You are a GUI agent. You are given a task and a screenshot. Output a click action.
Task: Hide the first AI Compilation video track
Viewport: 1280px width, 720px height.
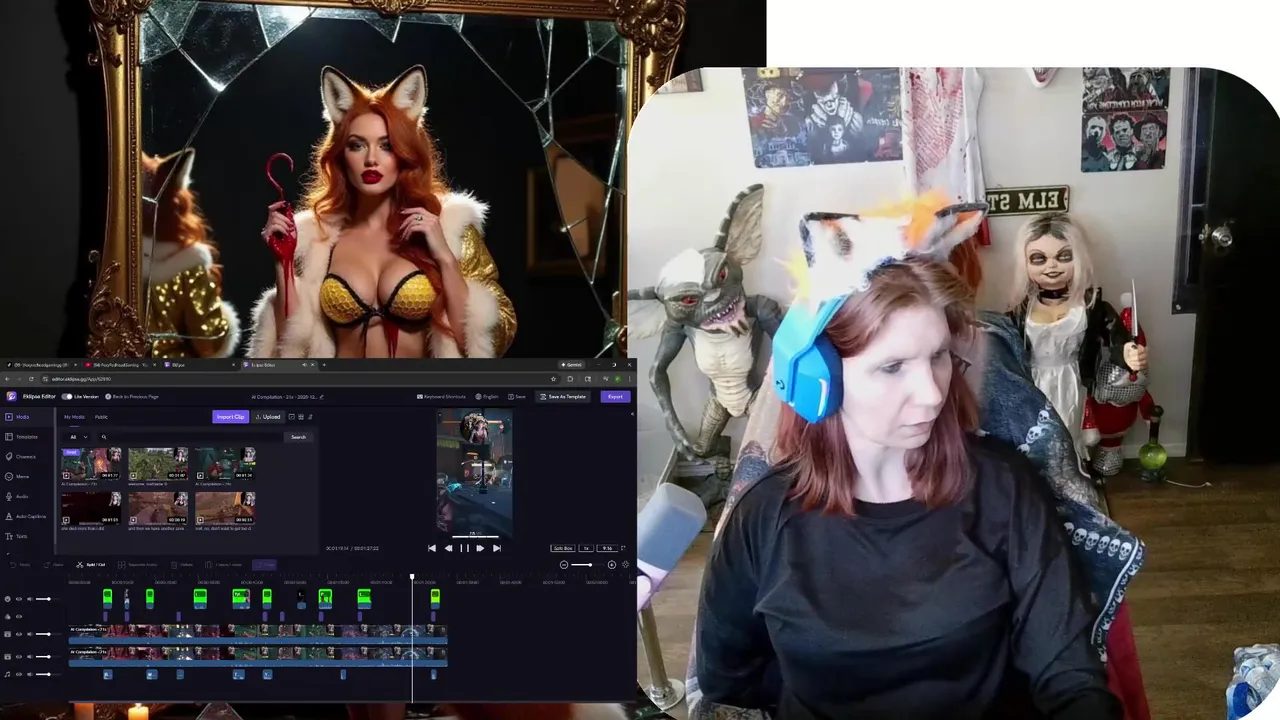click(19, 634)
